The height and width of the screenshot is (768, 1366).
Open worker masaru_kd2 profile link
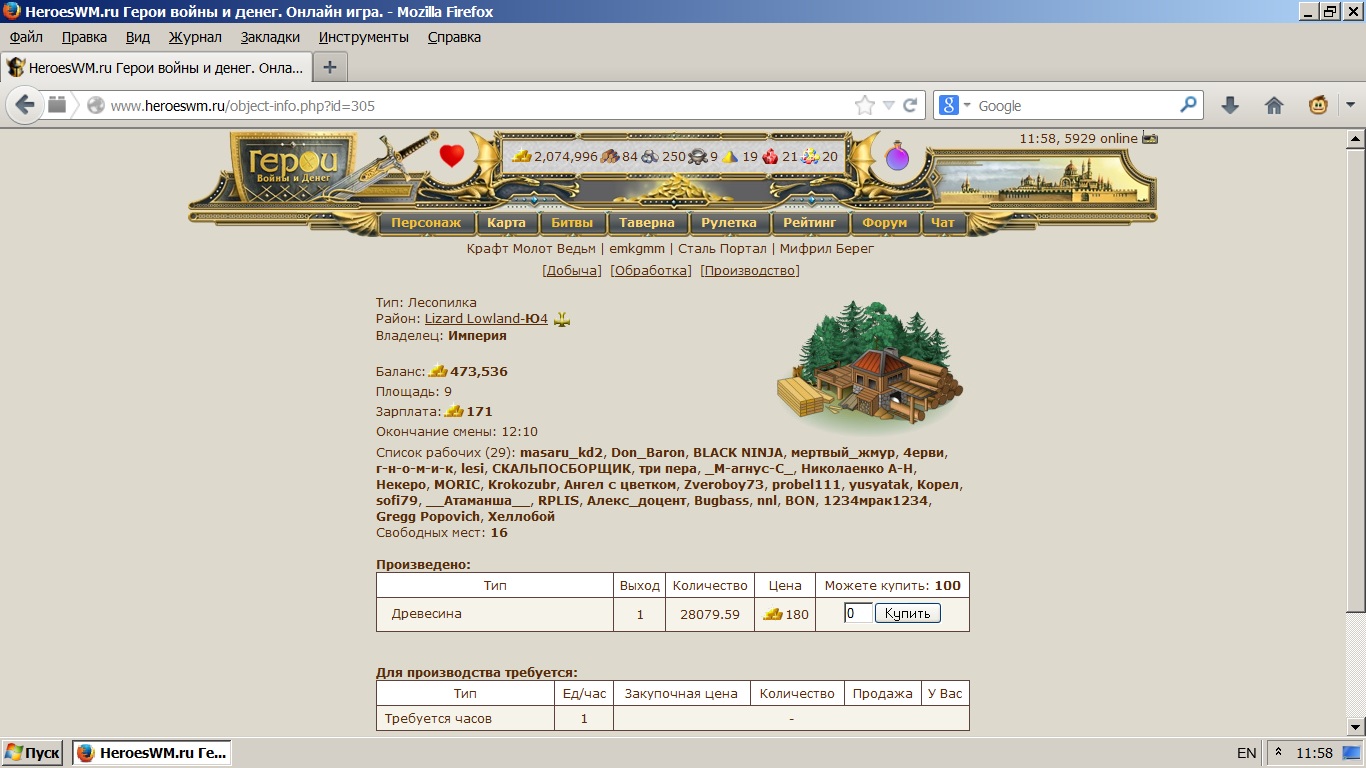tap(562, 452)
